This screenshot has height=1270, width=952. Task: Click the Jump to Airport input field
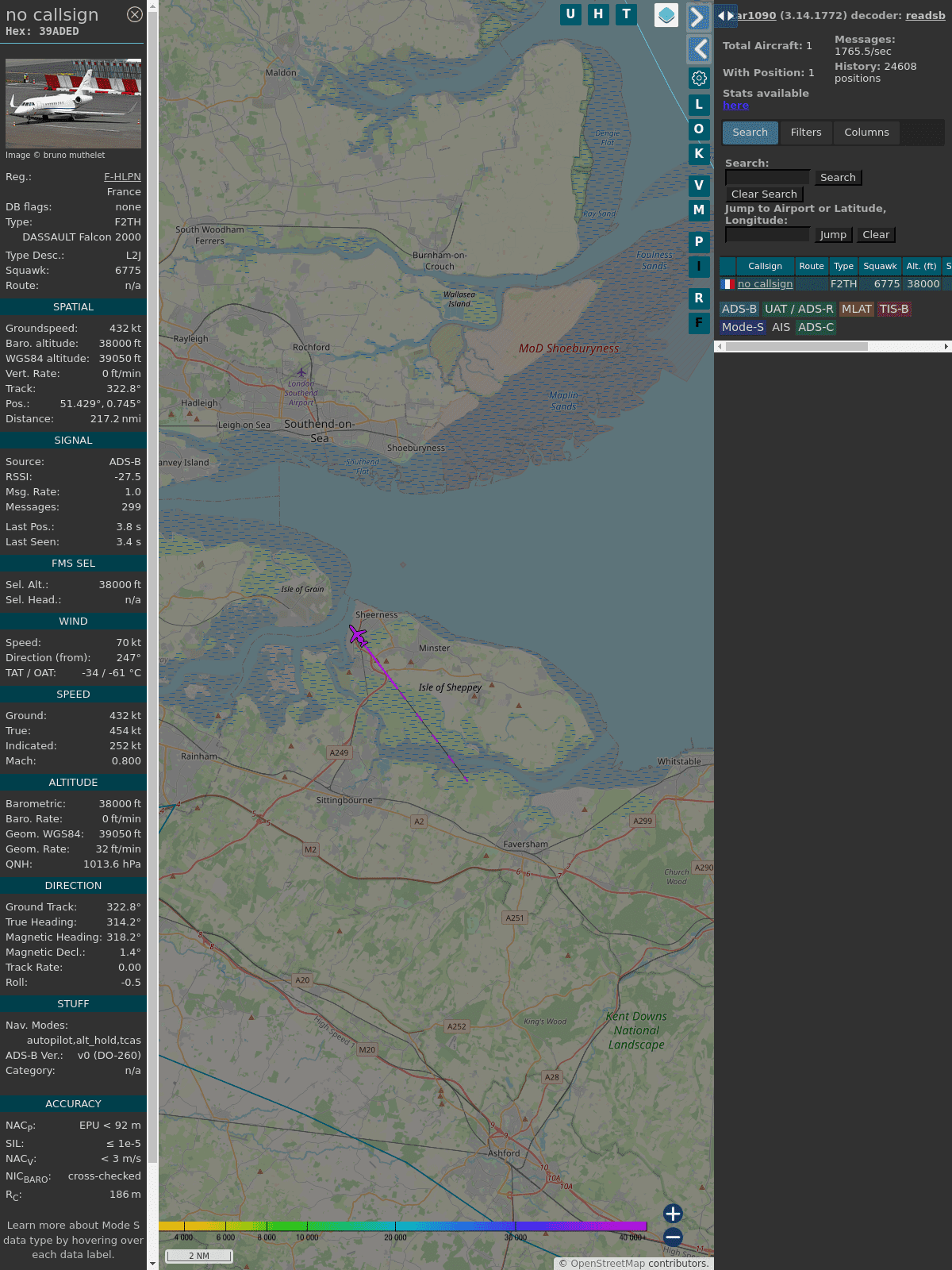coord(767,235)
